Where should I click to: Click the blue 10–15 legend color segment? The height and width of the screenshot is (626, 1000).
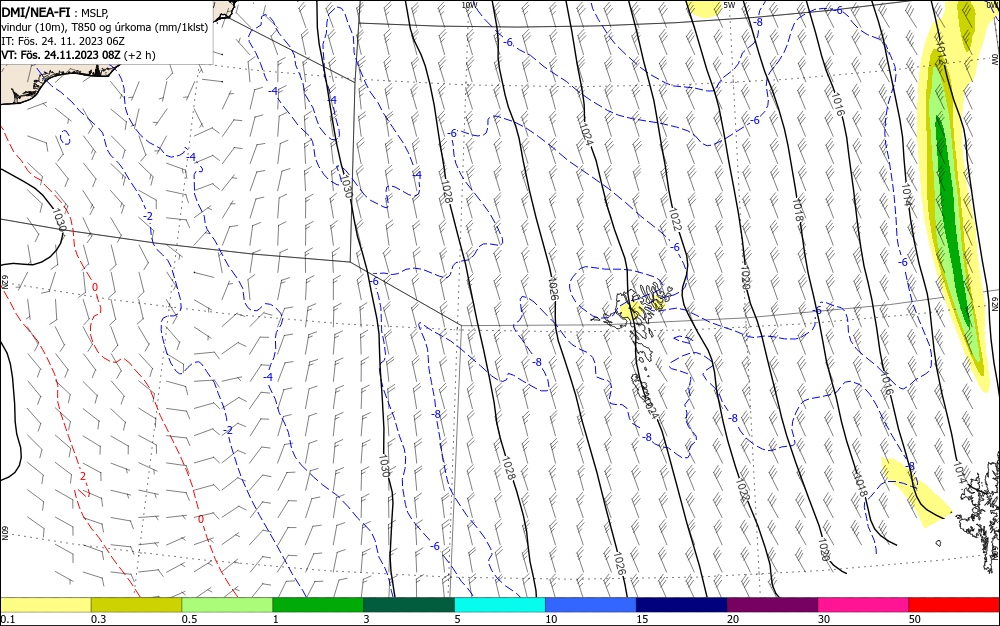[x=591, y=605]
